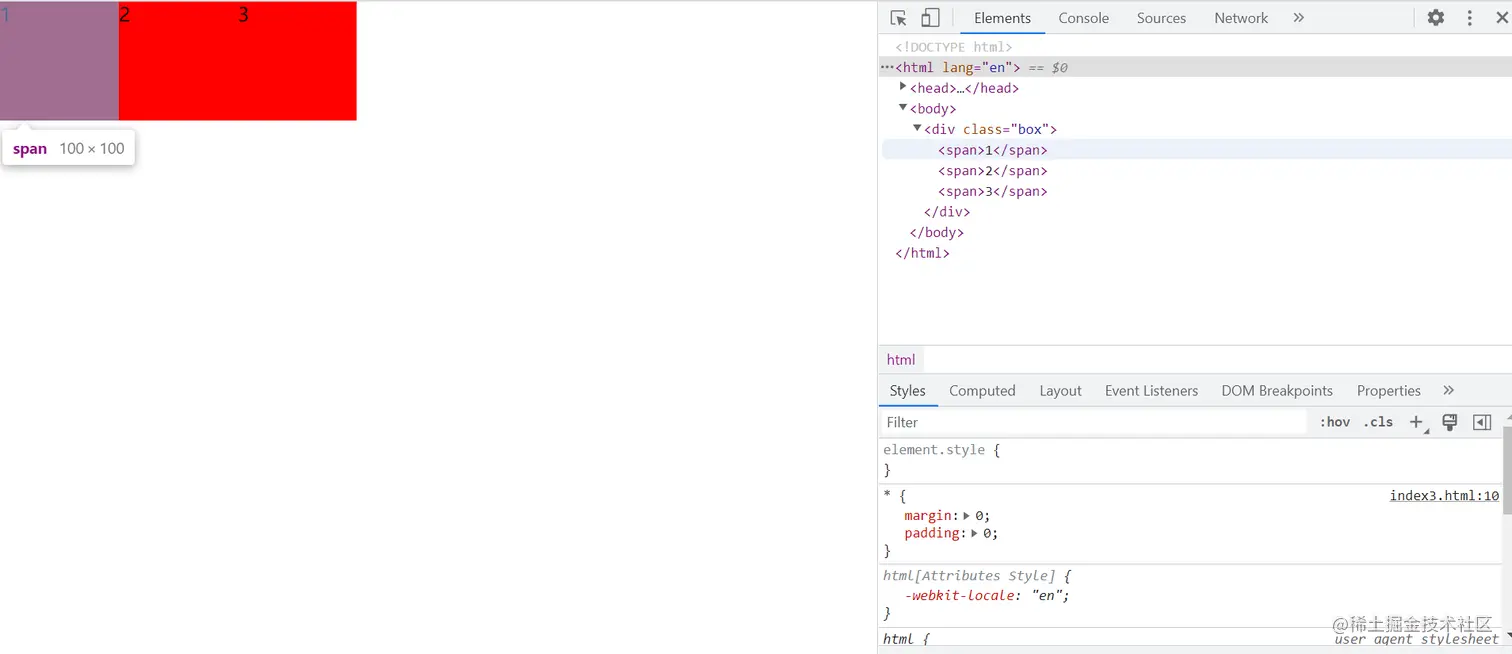
Task: Open DevTools settings gear
Action: [x=1436, y=18]
